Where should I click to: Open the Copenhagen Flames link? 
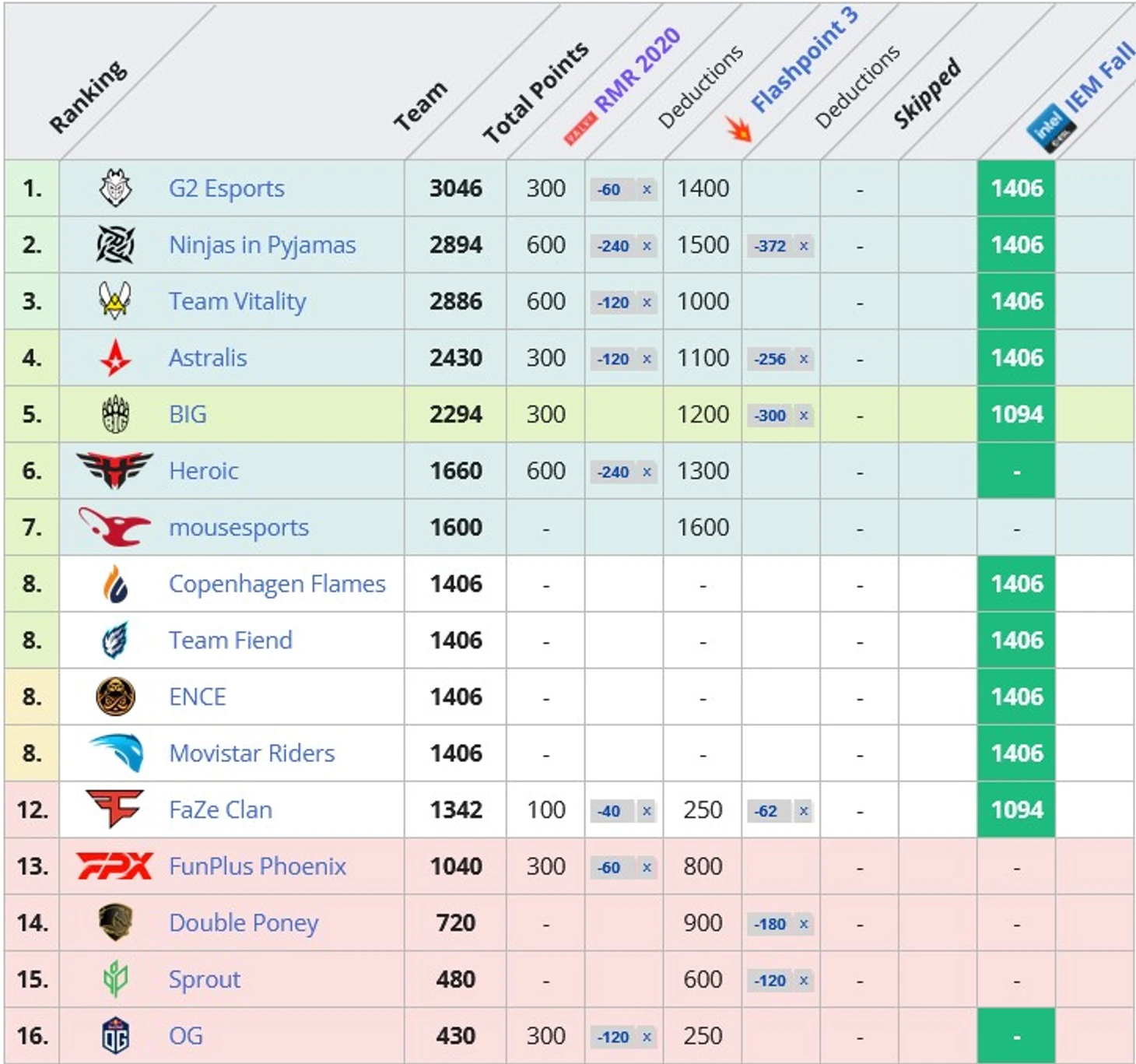(x=277, y=584)
